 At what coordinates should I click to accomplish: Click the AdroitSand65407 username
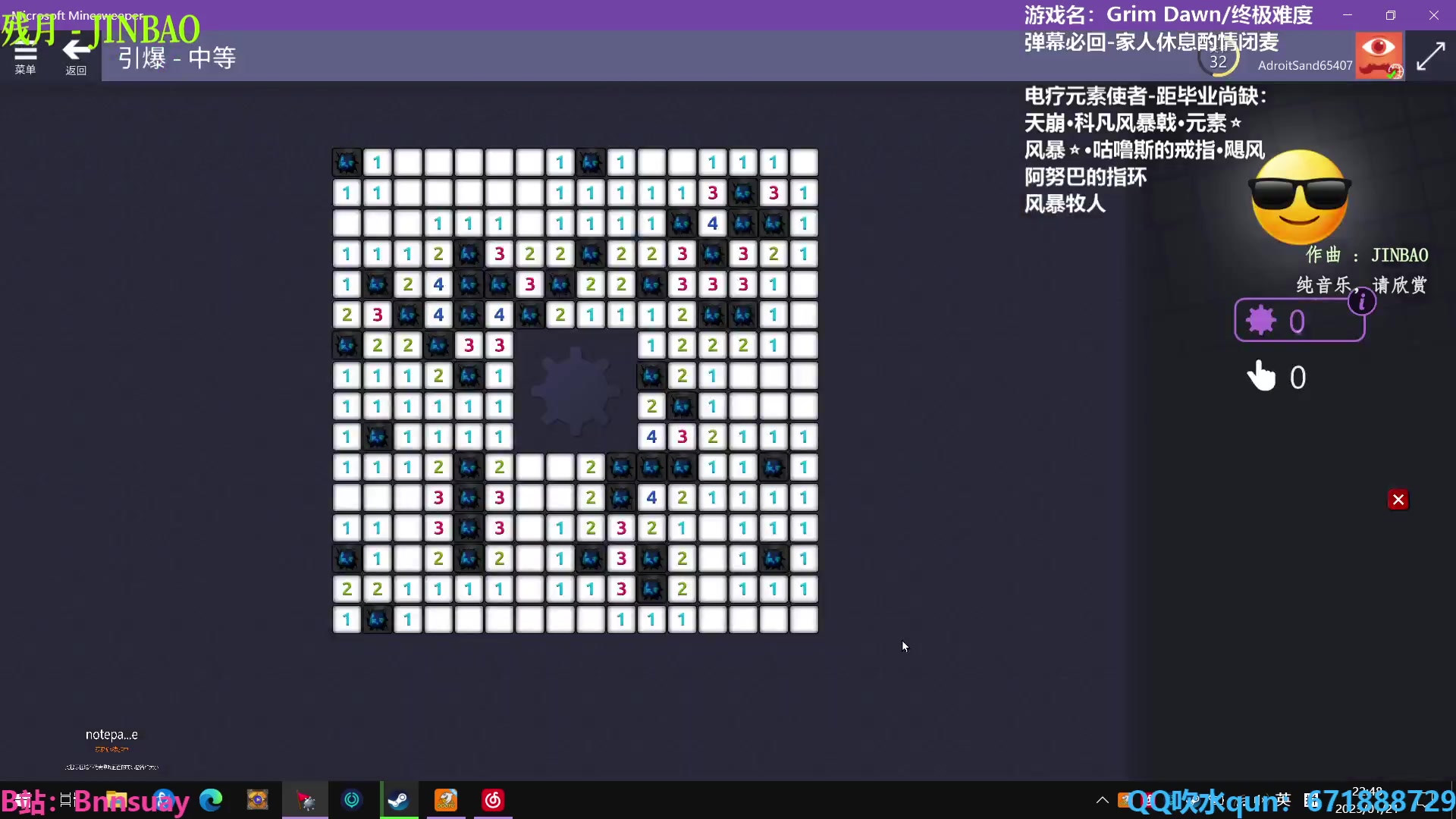[x=1304, y=65]
